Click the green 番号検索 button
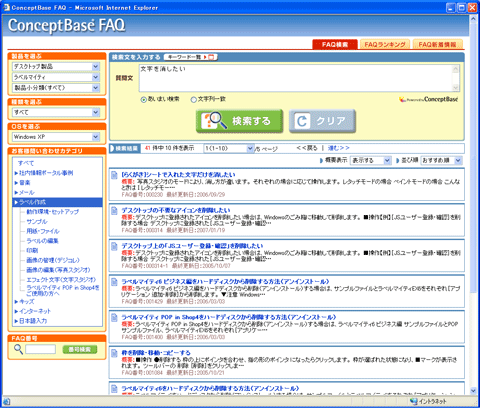The height and width of the screenshot is (408, 480). tap(80, 349)
